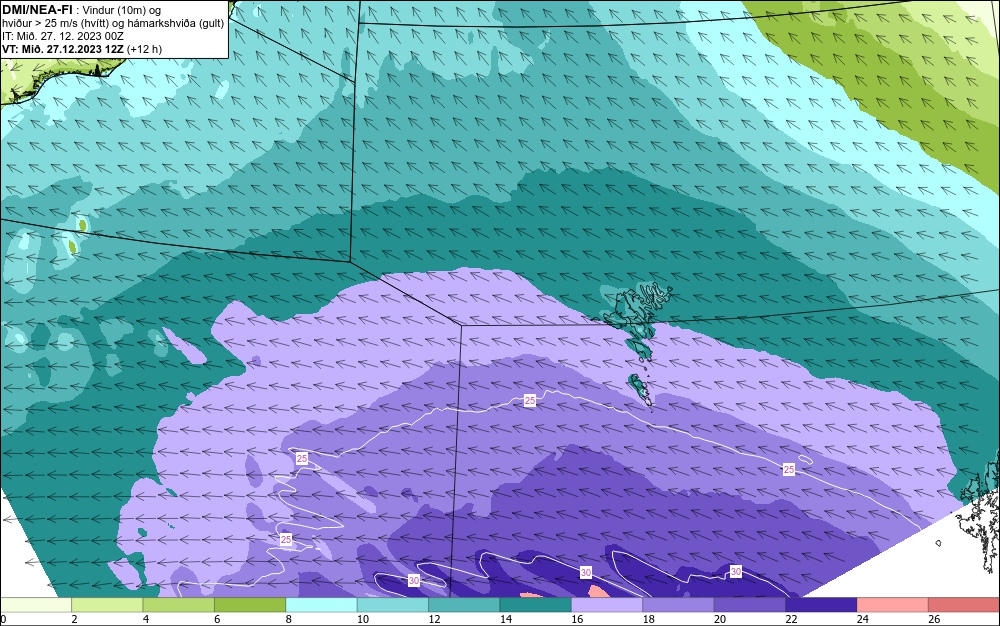Click the "DMI/NEA-FI" title text
Image resolution: width=1000 pixels, height=626 pixels.
click(37, 10)
